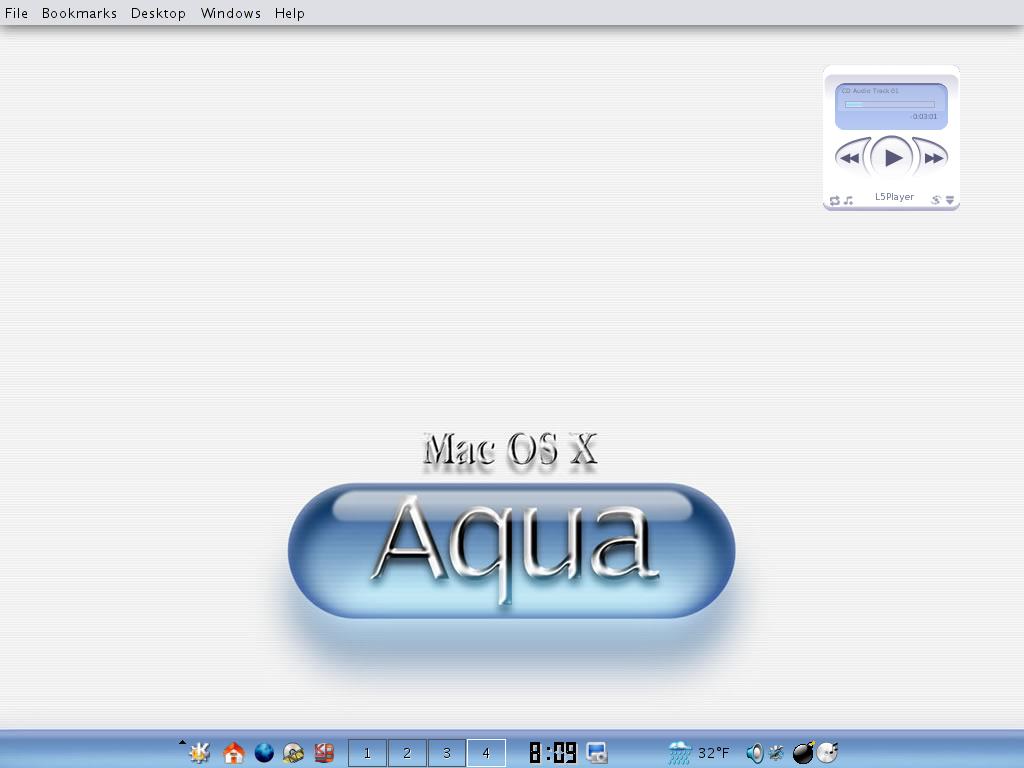Open the Windows menu

(231, 13)
